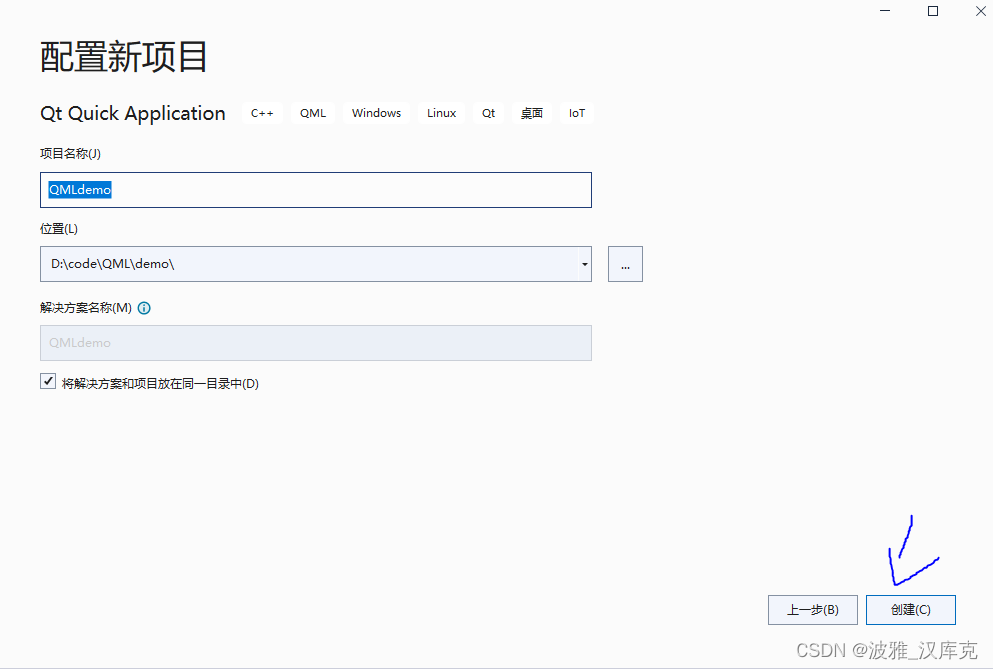993x669 pixels.
Task: Select the 桌面 (Desktop) tag
Action: click(x=531, y=113)
